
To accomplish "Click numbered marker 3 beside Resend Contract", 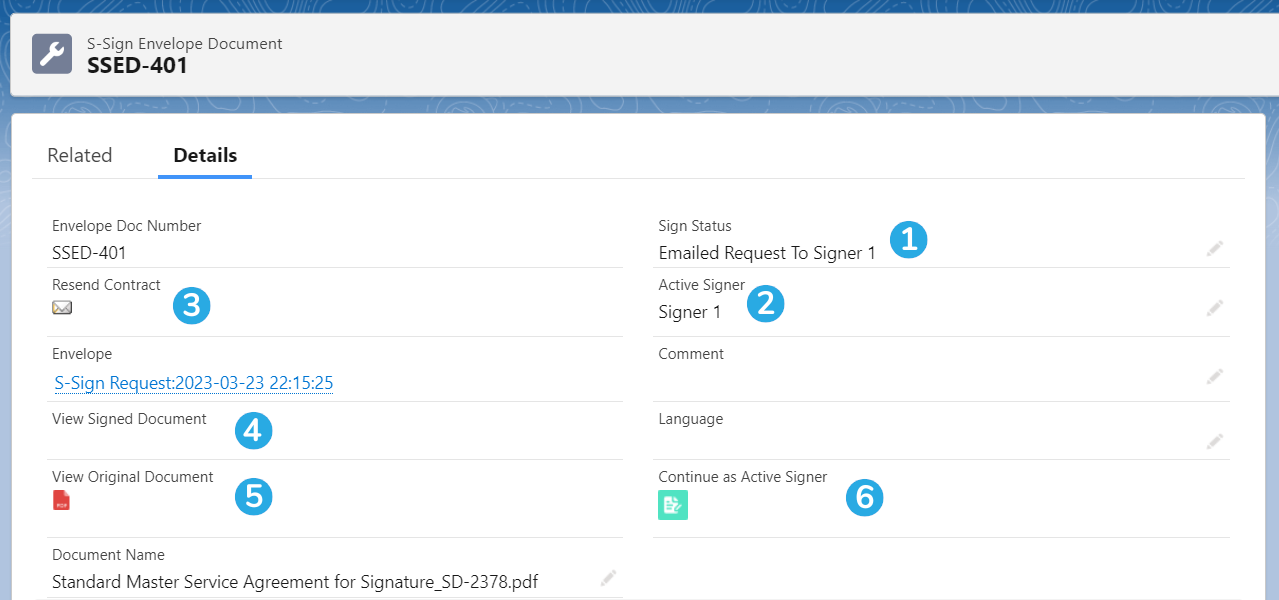I will click(192, 305).
